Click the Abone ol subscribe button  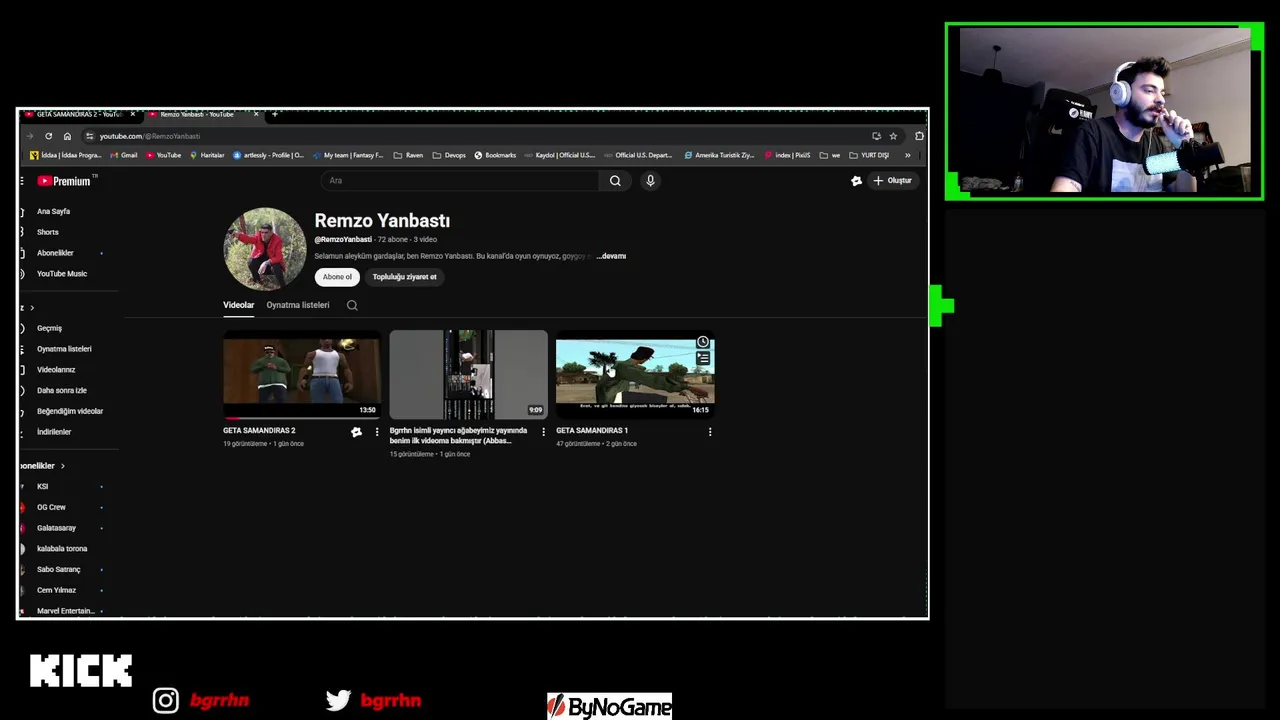pos(337,277)
